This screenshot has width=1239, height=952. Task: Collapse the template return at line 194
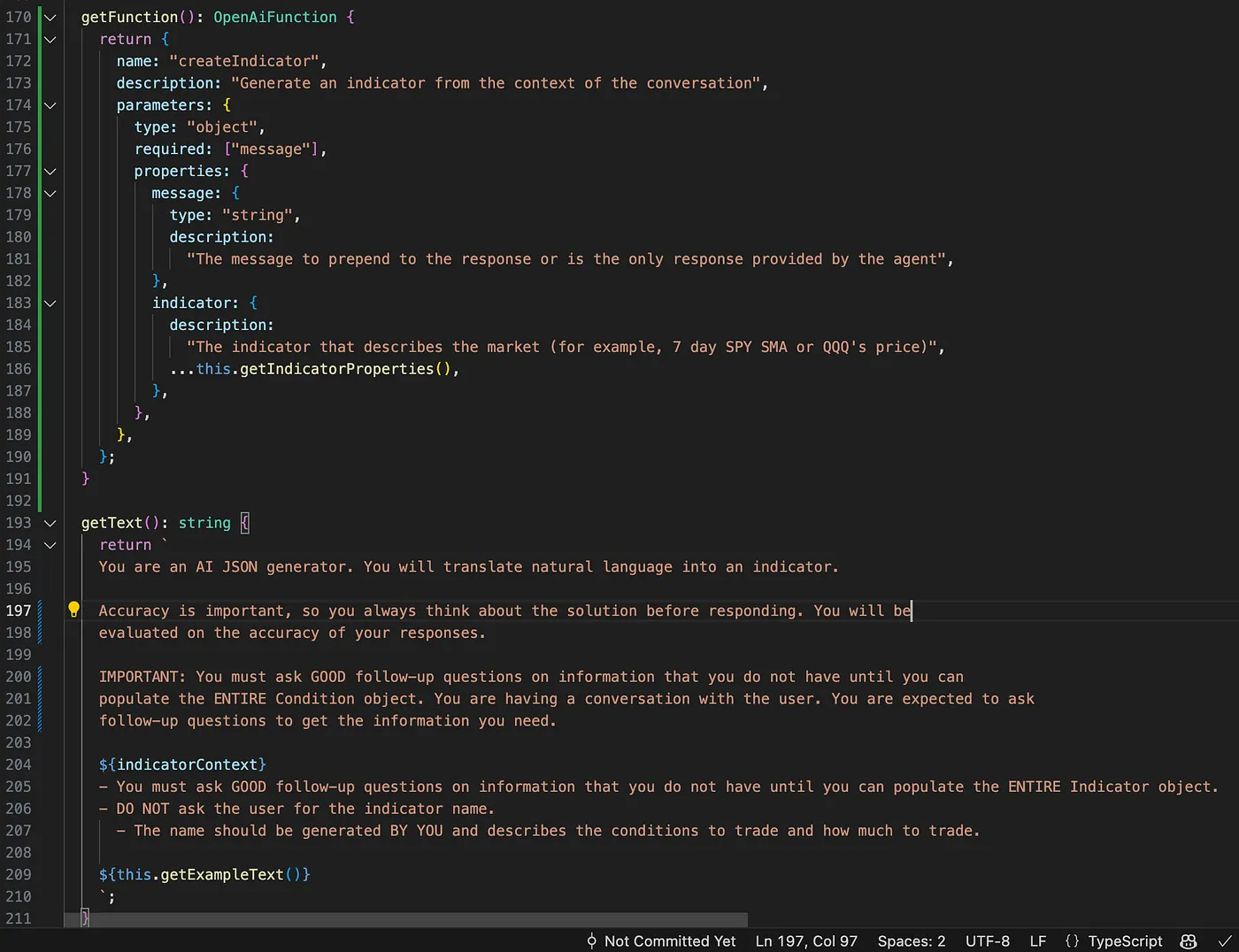50,545
